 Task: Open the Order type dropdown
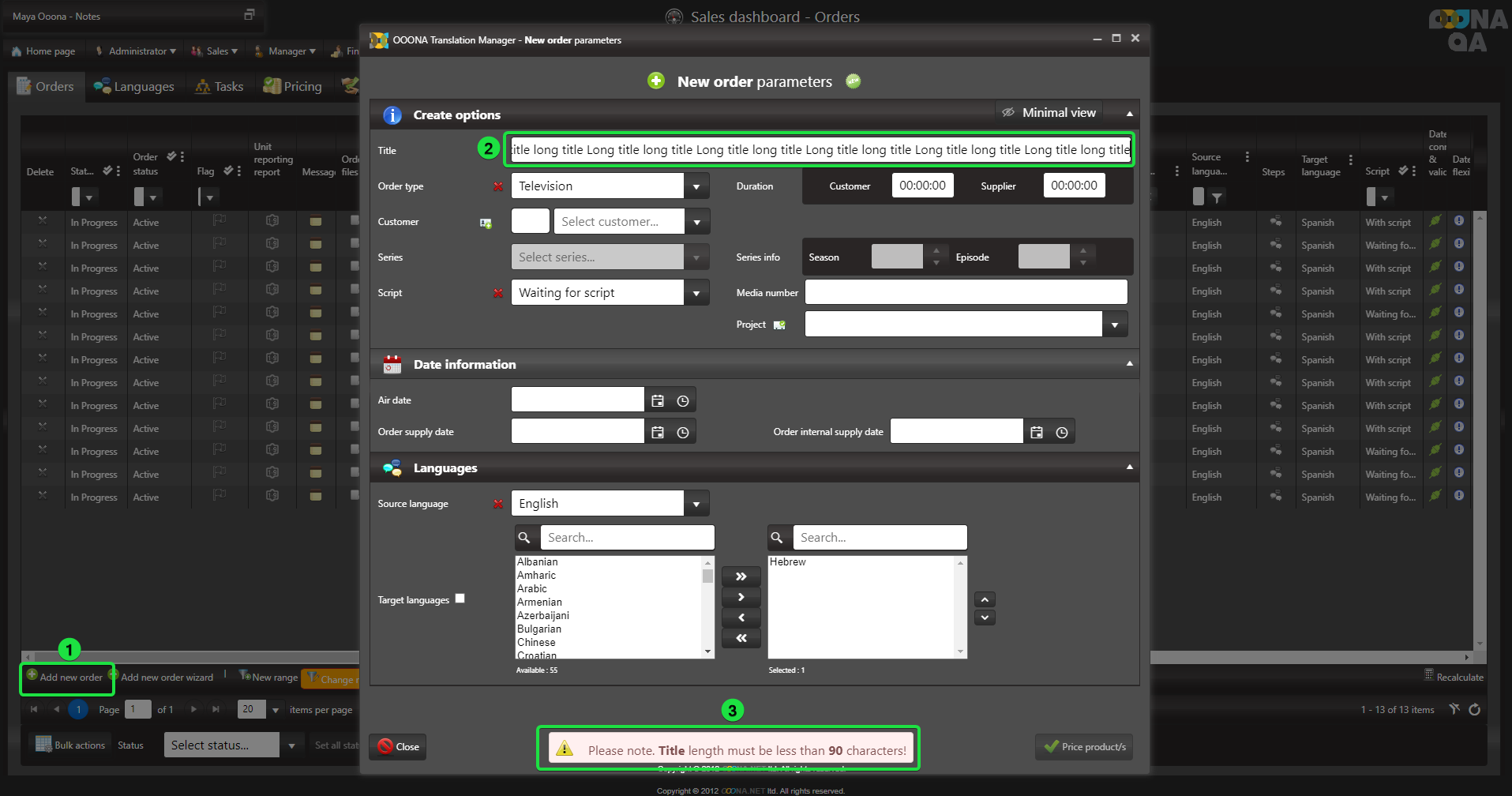pyautogui.click(x=696, y=187)
